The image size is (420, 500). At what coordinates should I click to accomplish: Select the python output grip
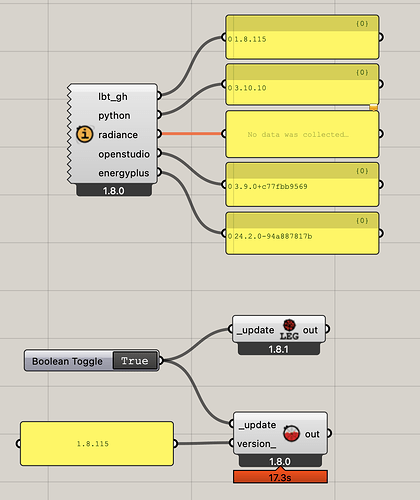[x=159, y=115]
